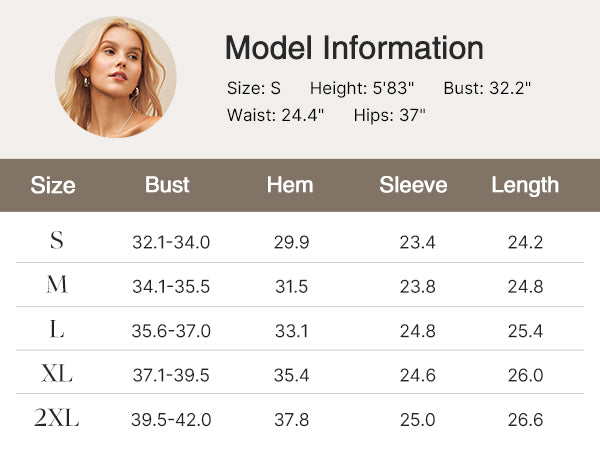Click the Hem column header
The height and width of the screenshot is (450, 600).
(290, 185)
